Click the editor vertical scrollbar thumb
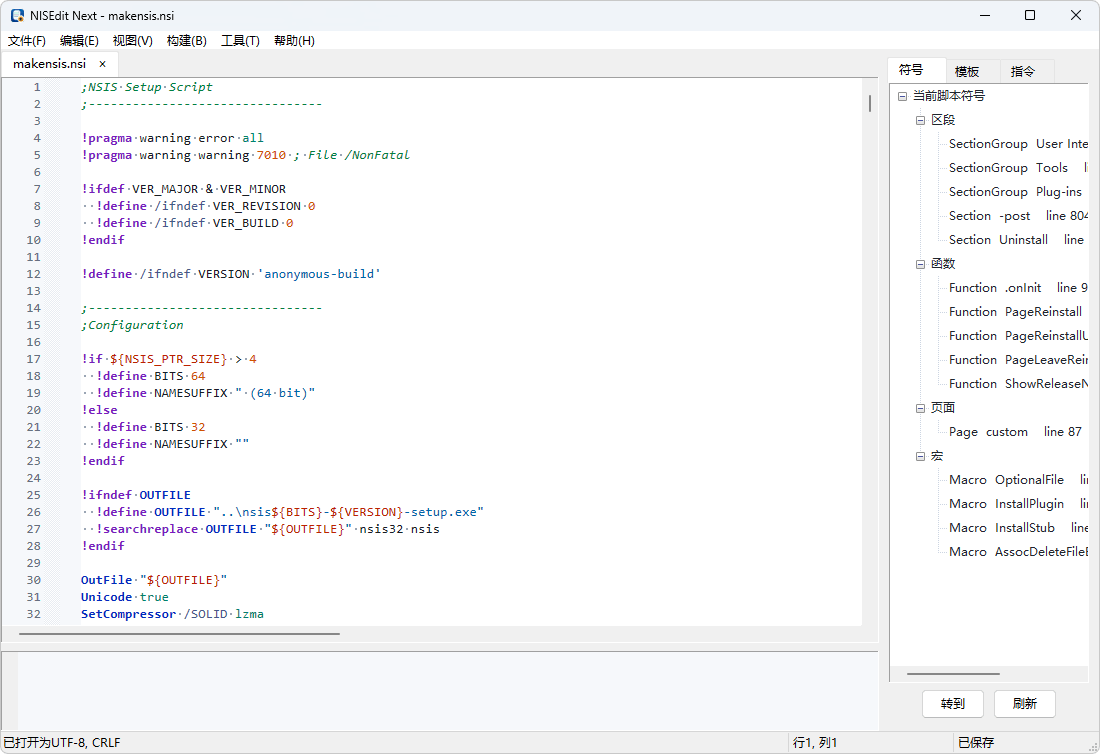Screen dimensions: 1100x754 coord(870,103)
